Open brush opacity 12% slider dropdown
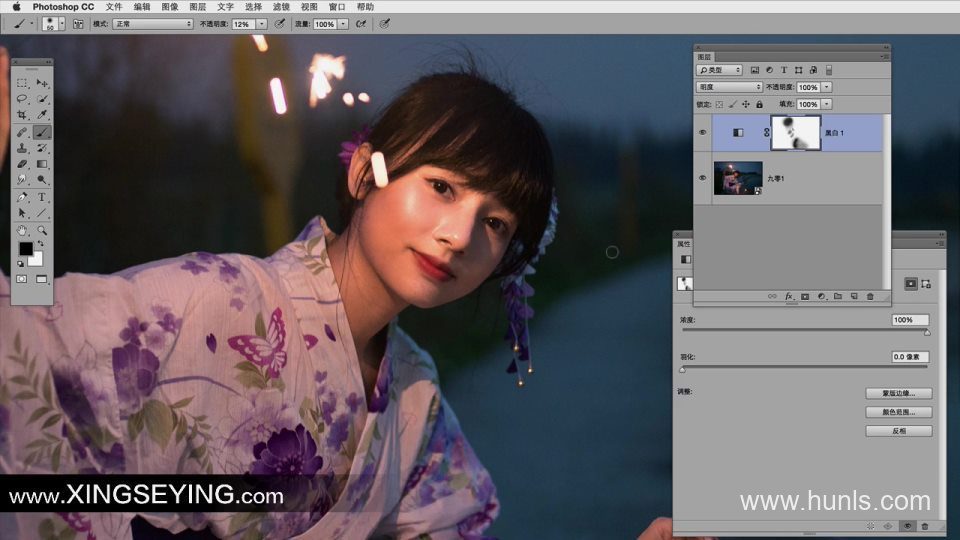Screen dimensions: 960x540 [x=261, y=24]
